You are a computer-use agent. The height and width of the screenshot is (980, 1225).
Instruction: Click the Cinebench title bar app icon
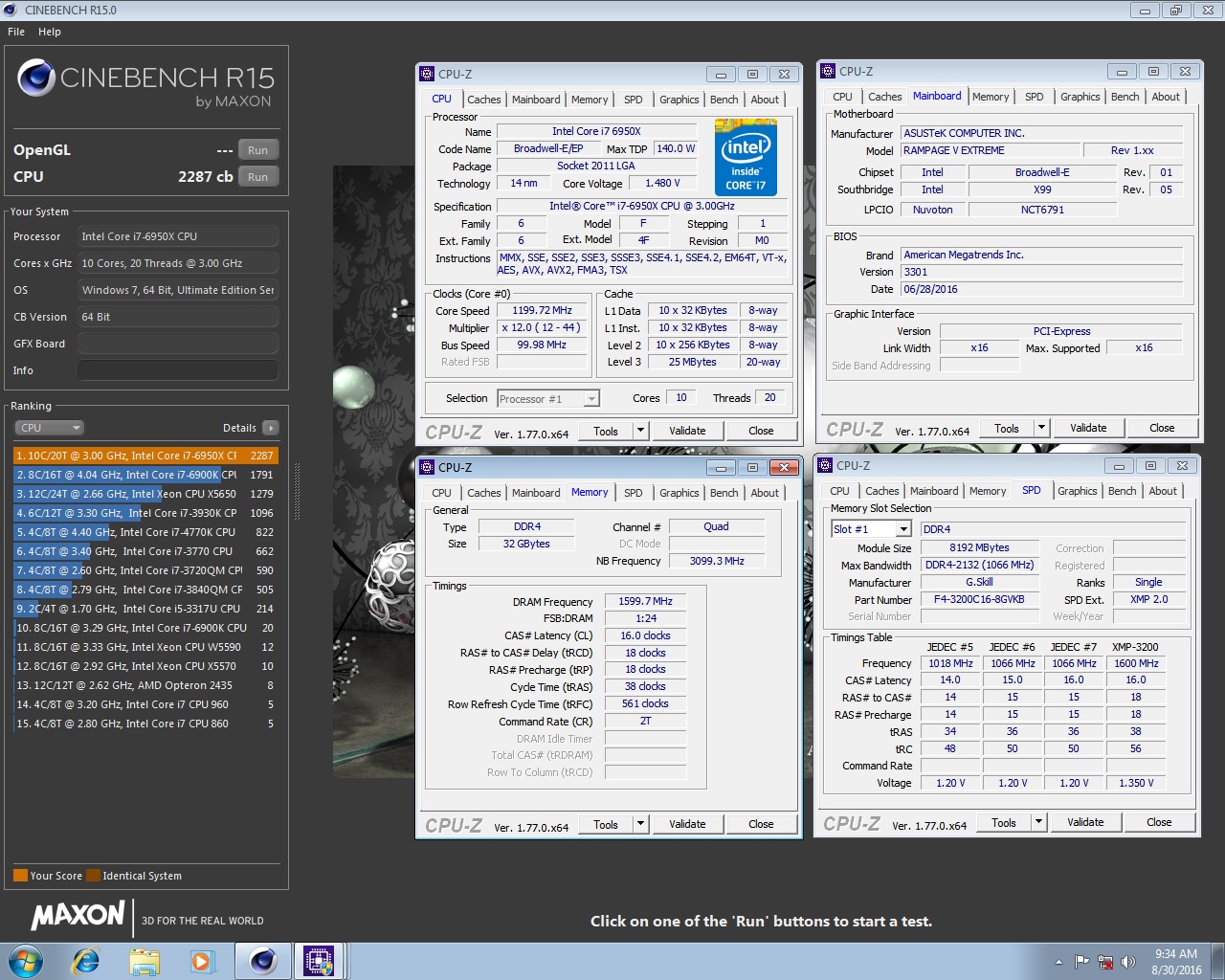pyautogui.click(x=10, y=10)
